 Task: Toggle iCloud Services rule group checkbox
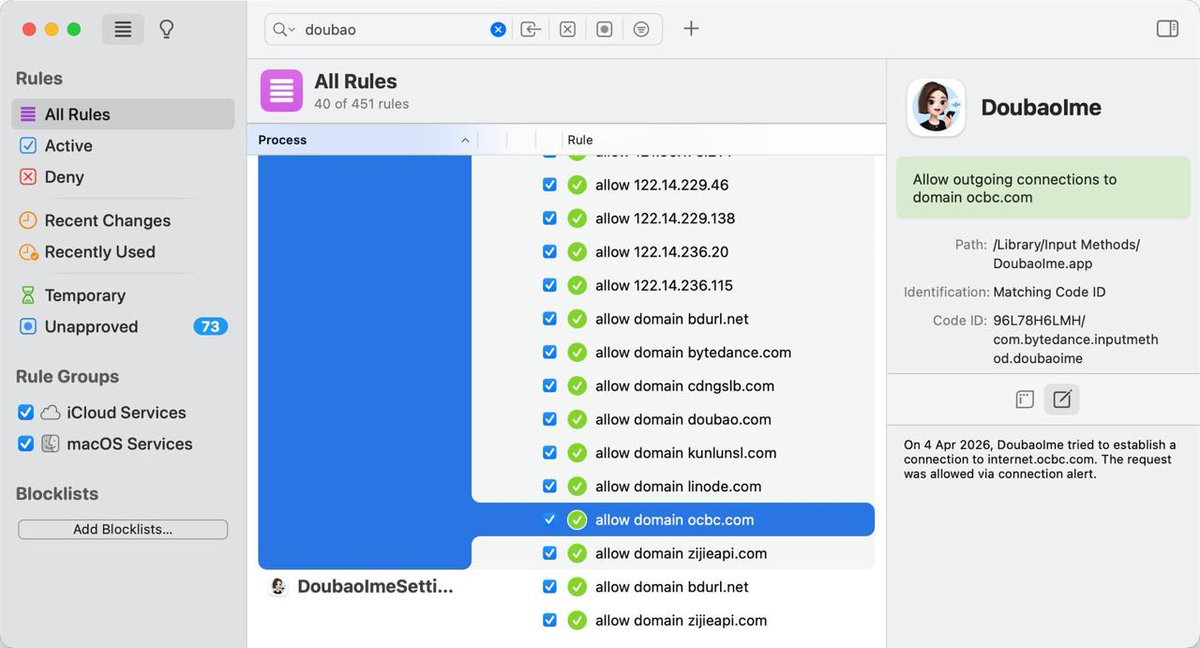coord(26,412)
